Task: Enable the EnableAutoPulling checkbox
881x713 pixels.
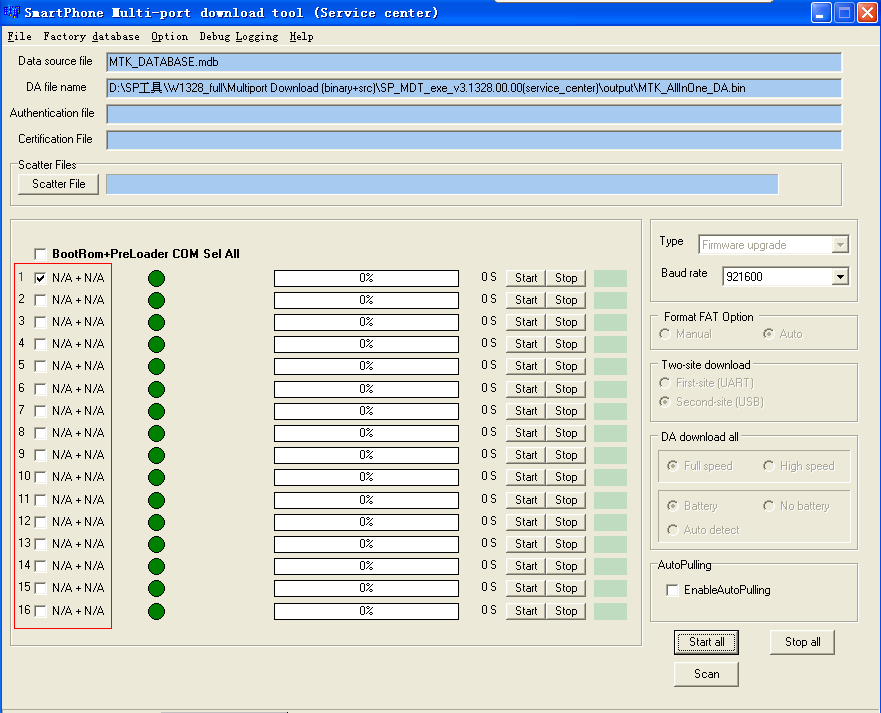Action: coord(672,590)
